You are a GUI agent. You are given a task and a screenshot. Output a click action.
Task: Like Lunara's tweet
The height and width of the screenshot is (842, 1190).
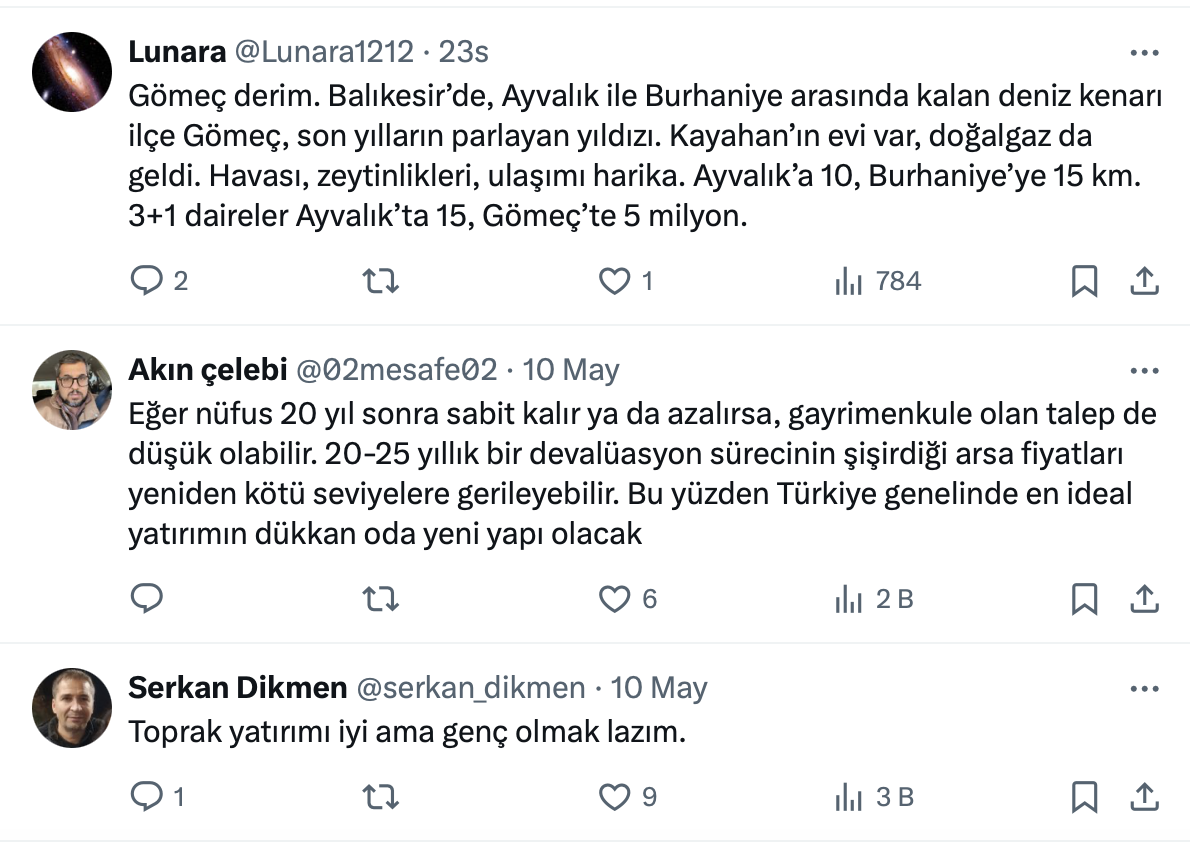point(614,282)
